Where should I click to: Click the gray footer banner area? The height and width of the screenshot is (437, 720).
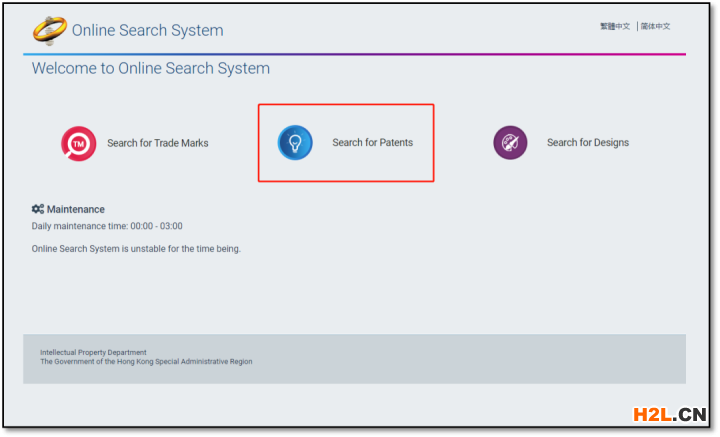354,359
